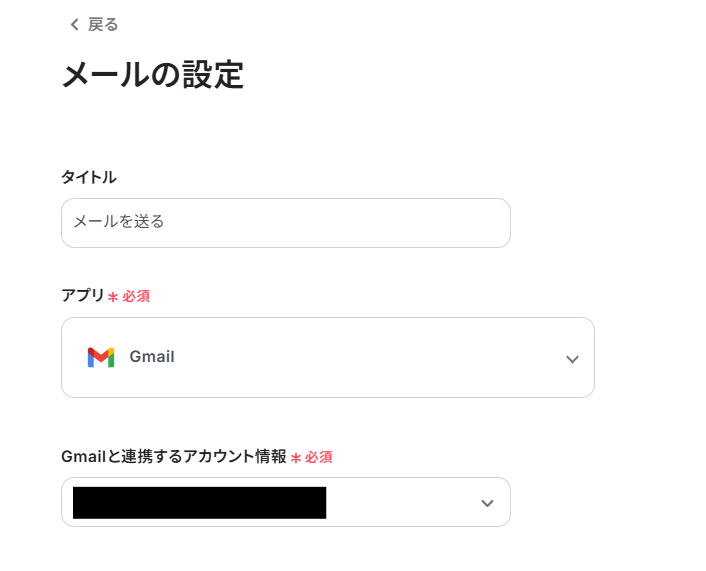Click 必須 text next to アカウント情報
Screen dimensions: 706x571
pyautogui.click(x=319, y=457)
